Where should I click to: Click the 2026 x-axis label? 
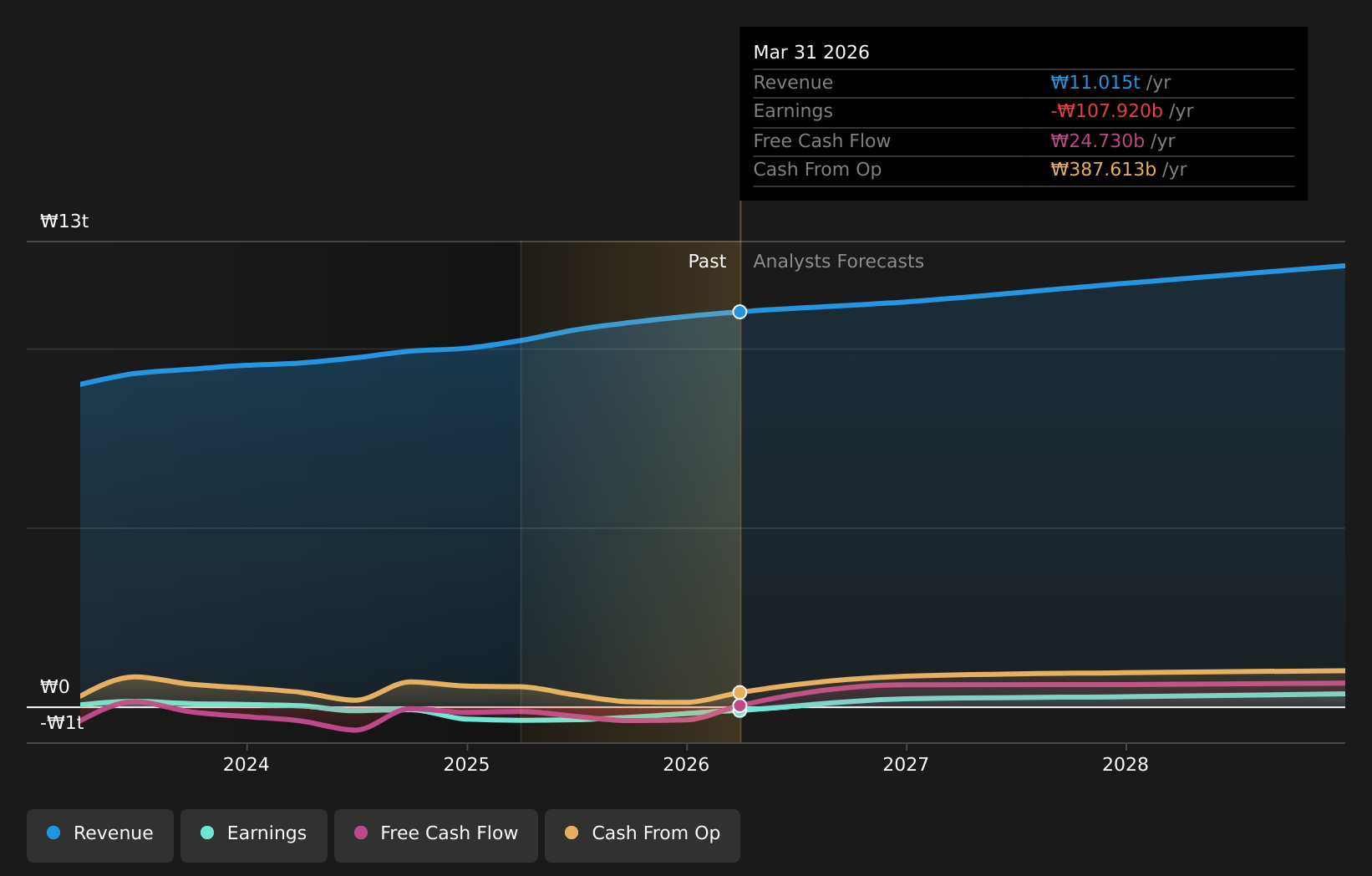686,765
